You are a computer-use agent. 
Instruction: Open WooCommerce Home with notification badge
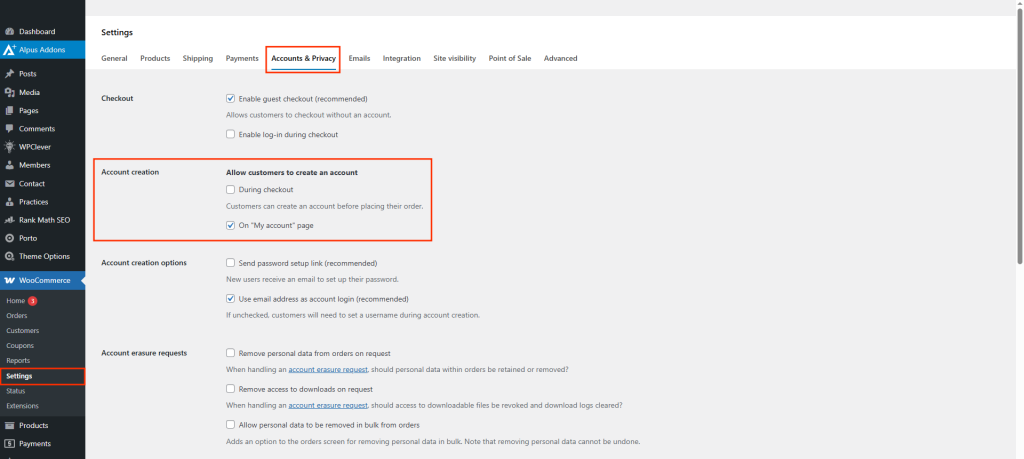16,300
